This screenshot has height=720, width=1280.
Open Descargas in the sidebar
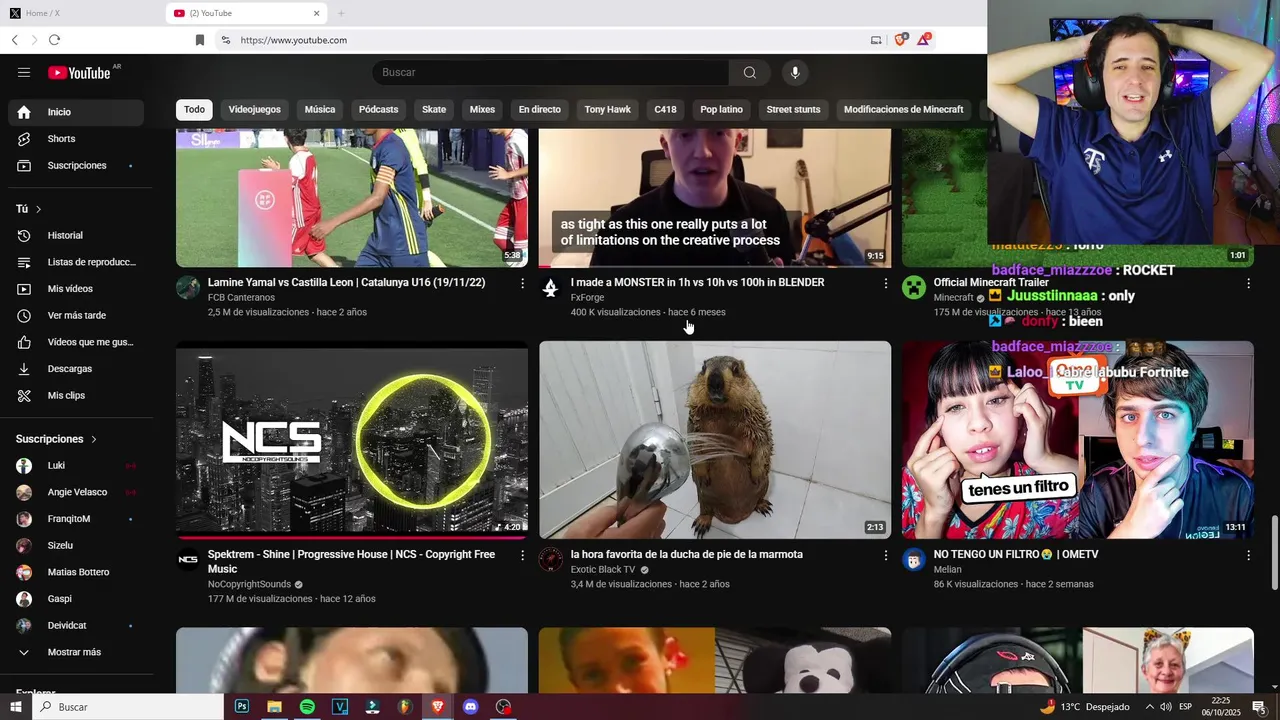click(76, 369)
